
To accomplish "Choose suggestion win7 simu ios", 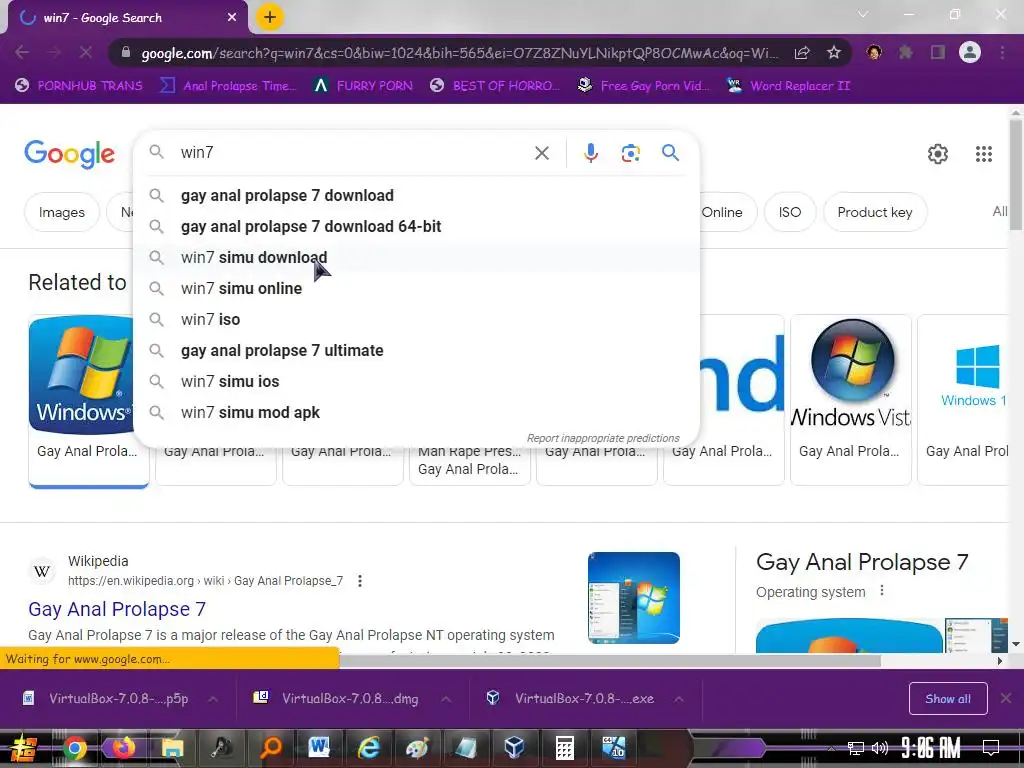I will (x=416, y=381).
